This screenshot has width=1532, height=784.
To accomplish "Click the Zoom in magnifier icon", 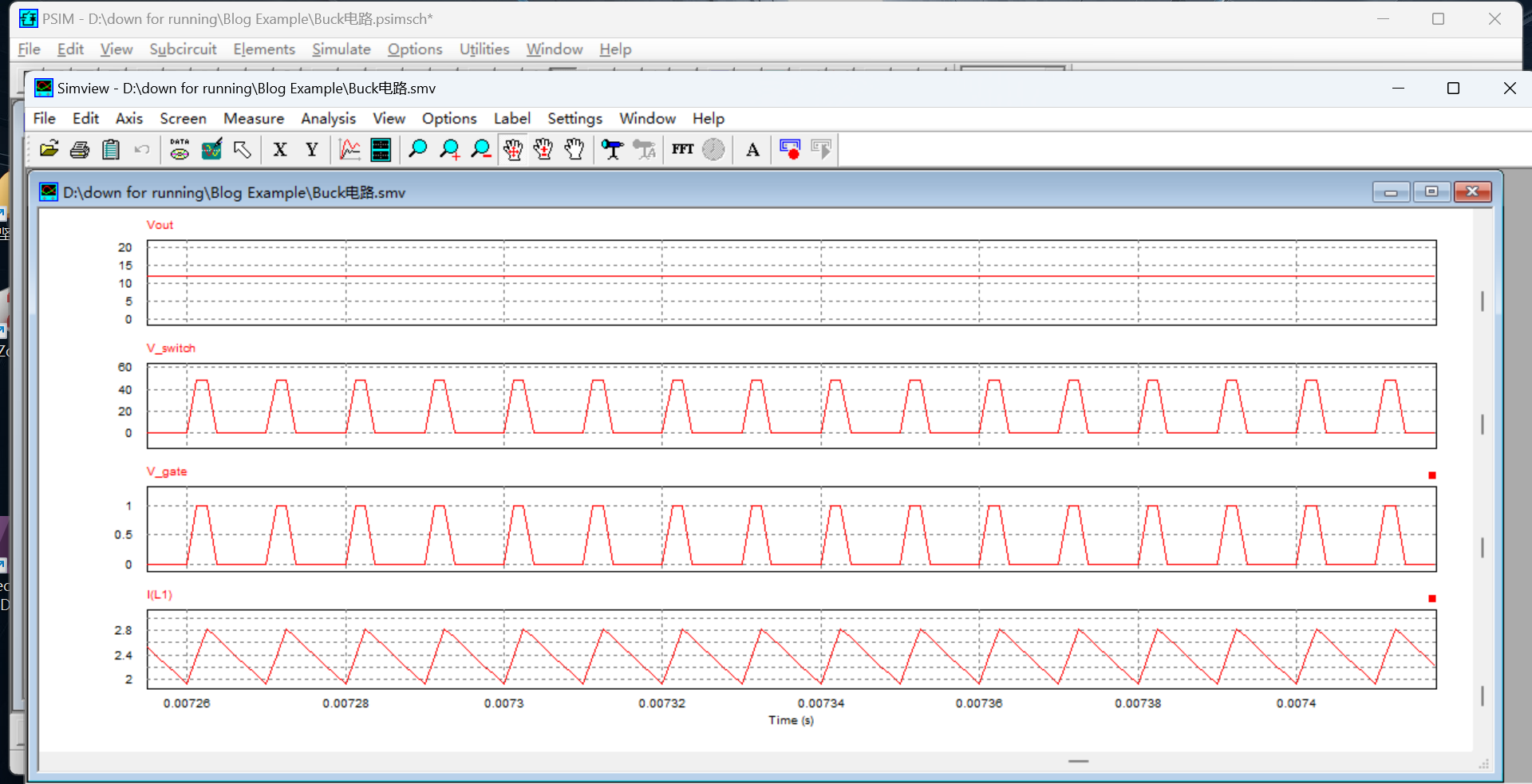I will [x=450, y=149].
